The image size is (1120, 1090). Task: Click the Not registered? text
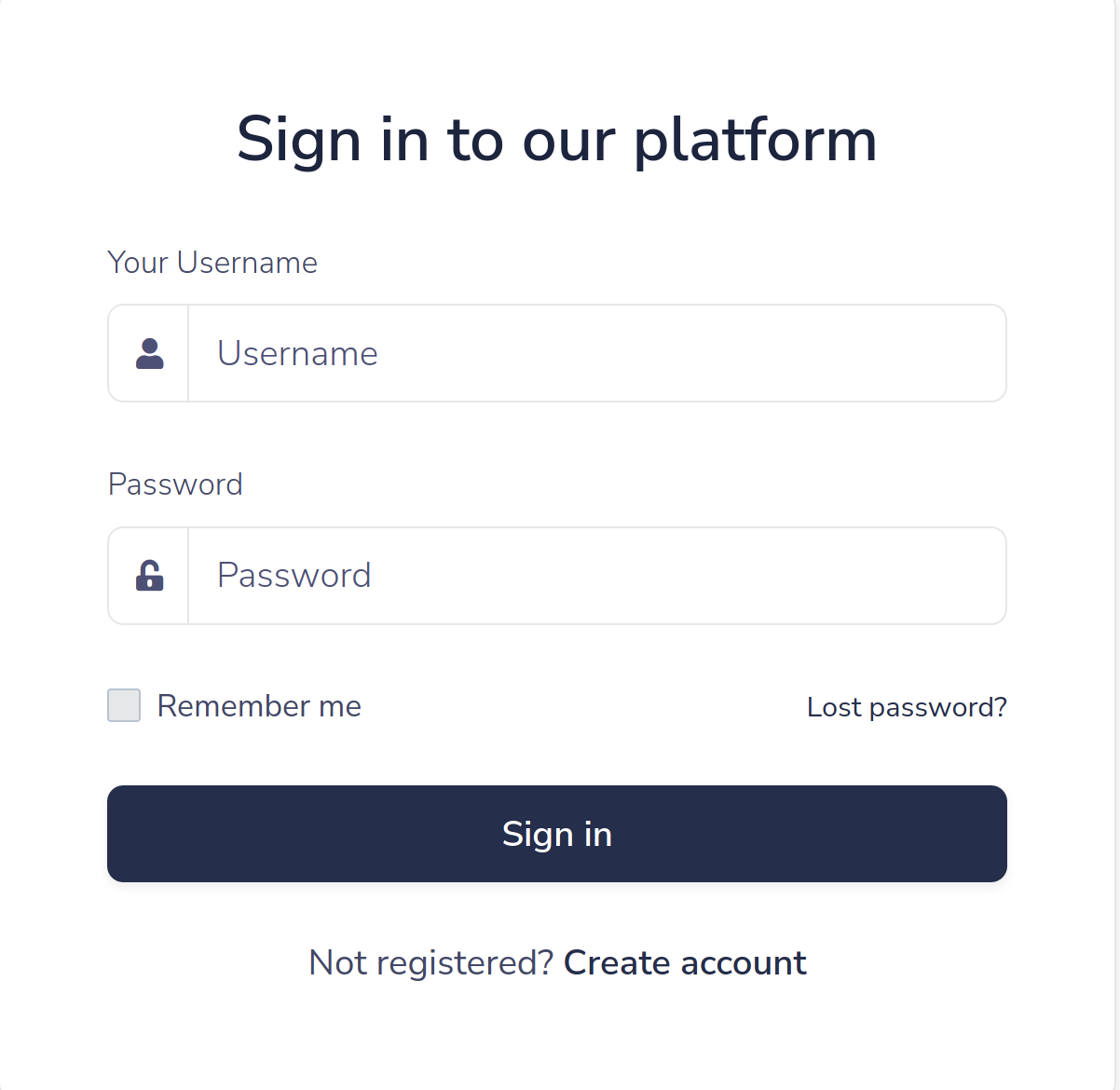[x=430, y=962]
